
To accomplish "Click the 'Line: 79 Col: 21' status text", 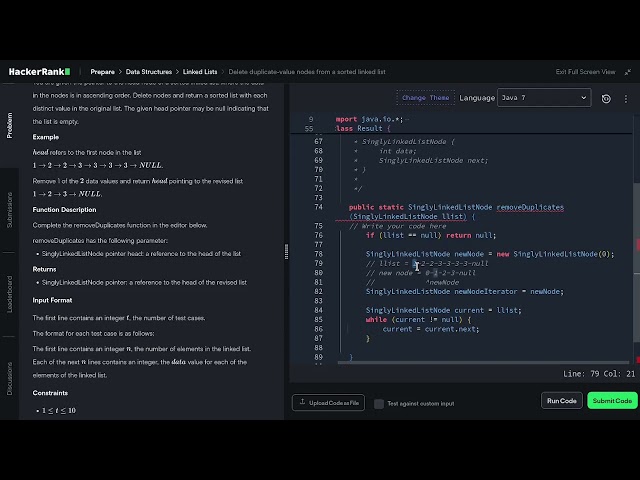I will point(599,374).
